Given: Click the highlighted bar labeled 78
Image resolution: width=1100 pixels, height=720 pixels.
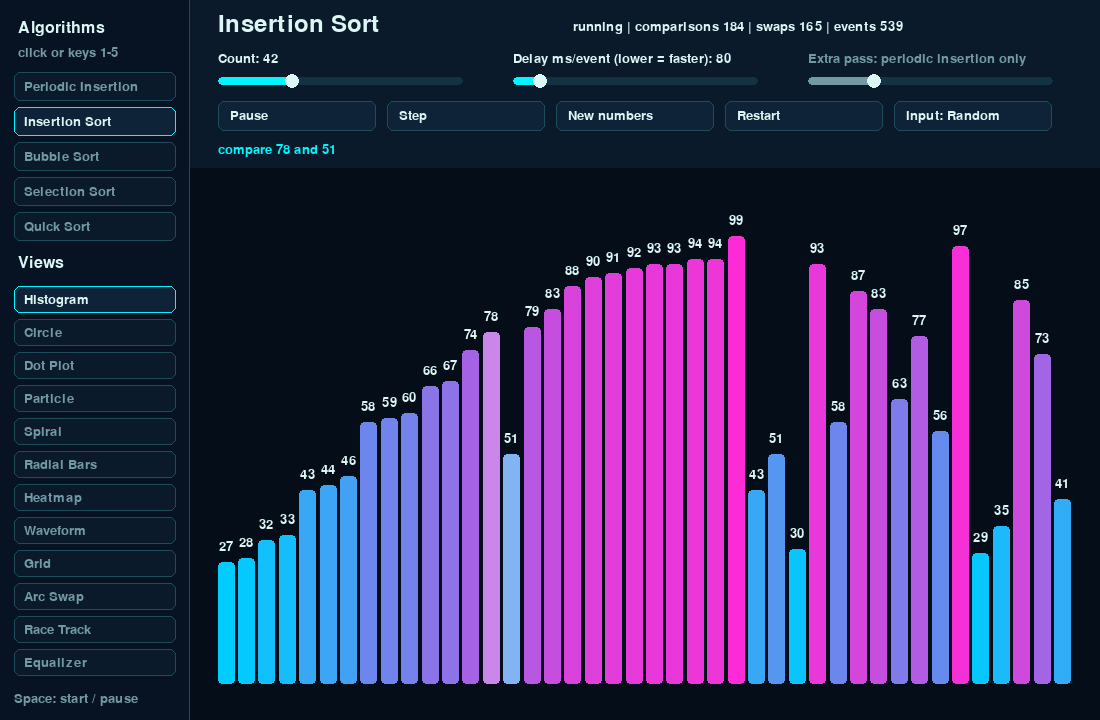Looking at the screenshot, I should [491, 507].
